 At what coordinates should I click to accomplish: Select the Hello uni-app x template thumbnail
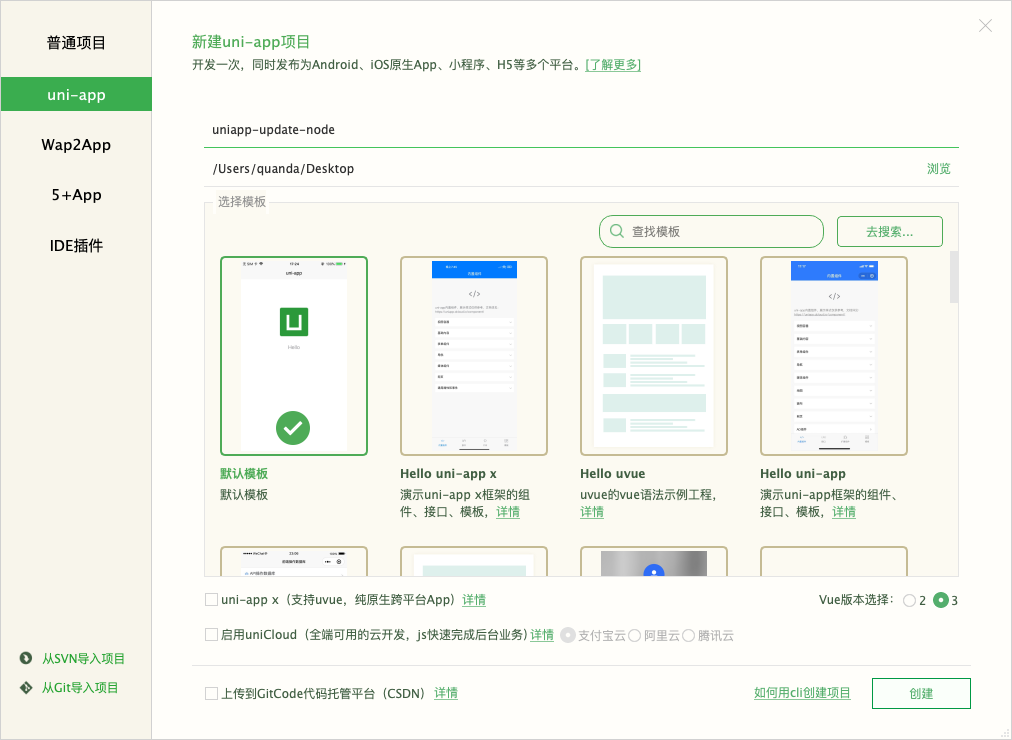[474, 356]
